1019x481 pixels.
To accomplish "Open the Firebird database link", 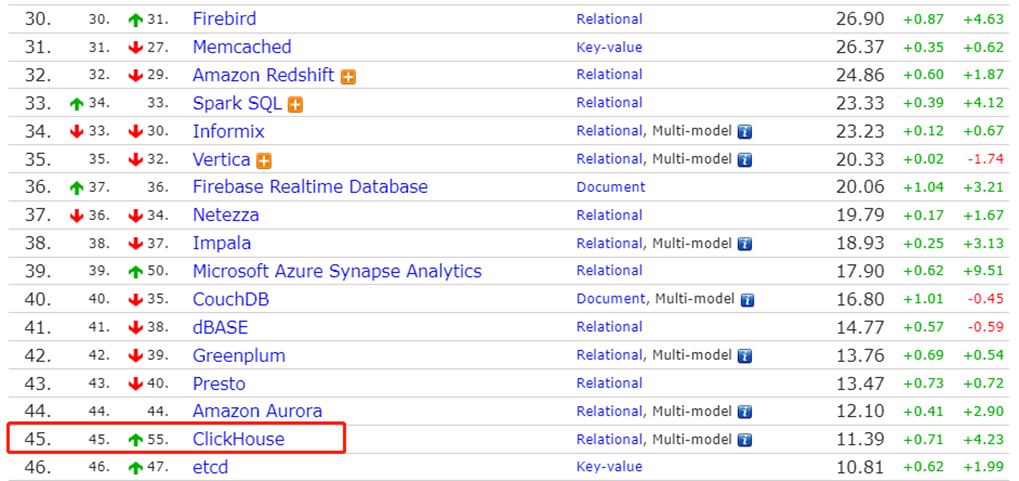I will point(224,19).
